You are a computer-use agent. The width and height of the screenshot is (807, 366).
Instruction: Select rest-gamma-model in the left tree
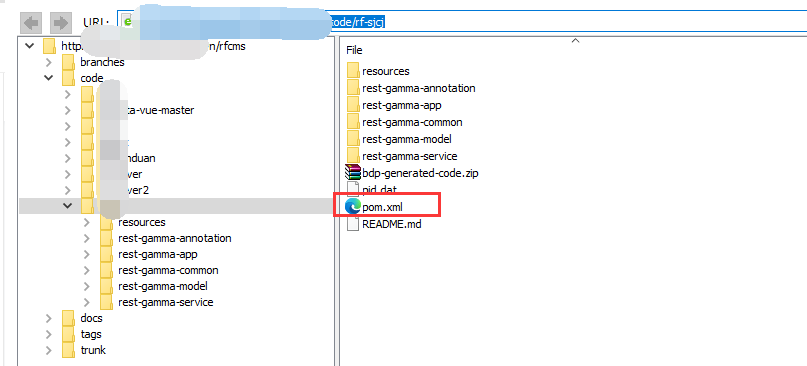[163, 286]
